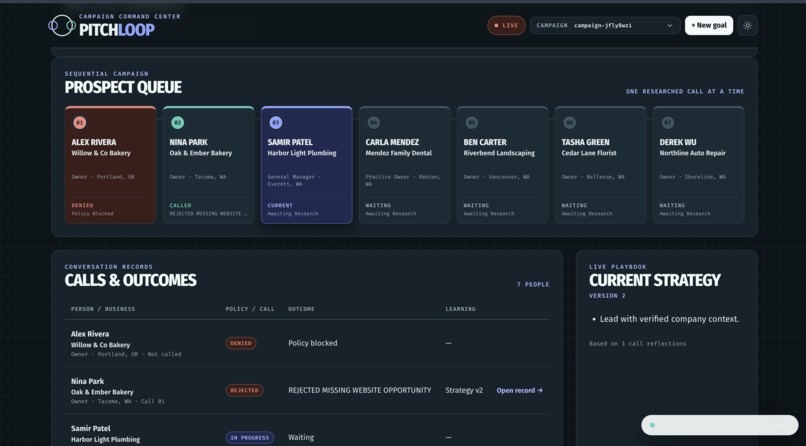The width and height of the screenshot is (806, 446).
Task: Click Lead with verified company context bullet
Action: (670, 319)
